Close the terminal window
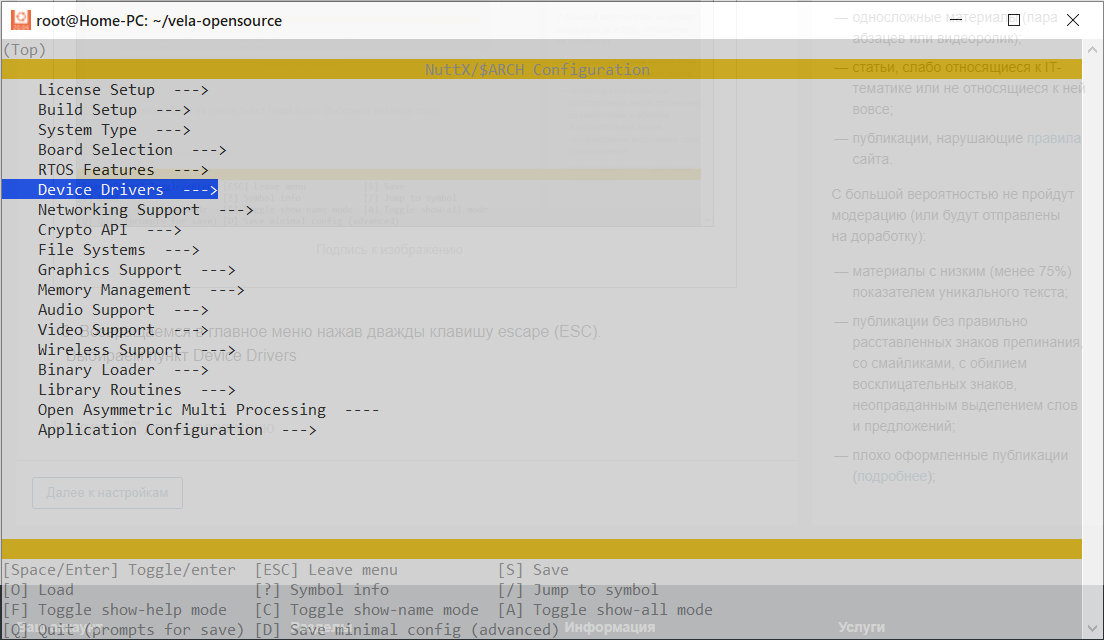The width and height of the screenshot is (1104, 640). coord(1073,20)
